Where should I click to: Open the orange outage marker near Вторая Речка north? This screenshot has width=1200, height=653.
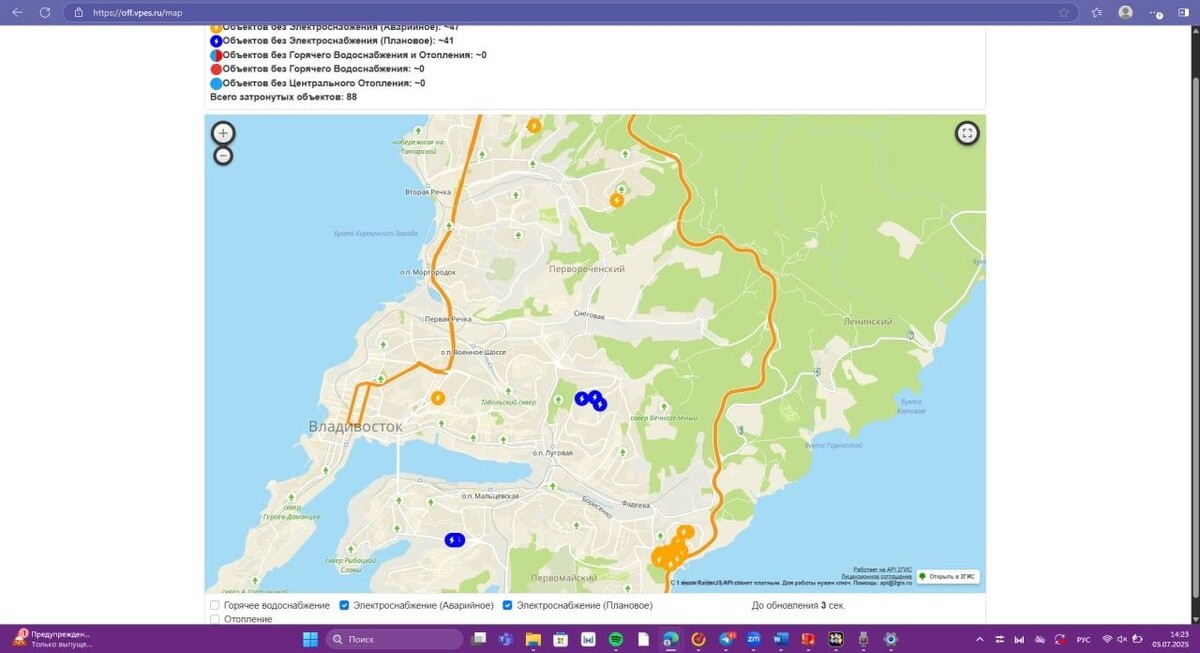(x=534, y=126)
